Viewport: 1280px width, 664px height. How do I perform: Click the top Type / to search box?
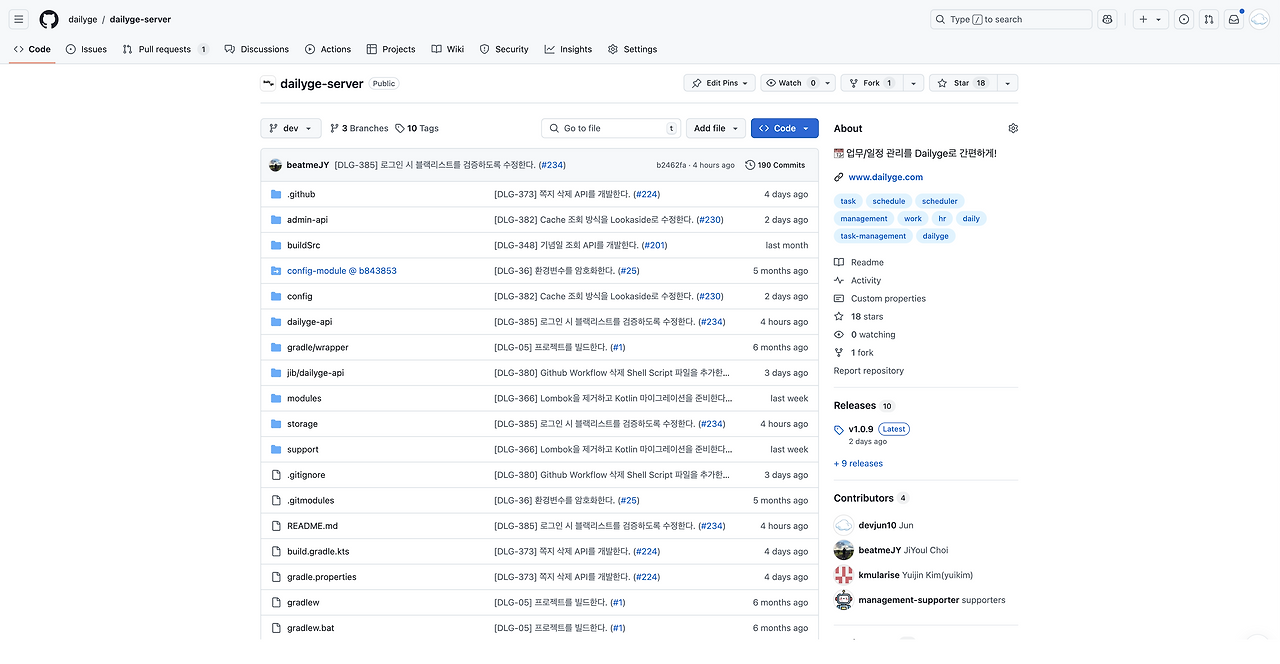click(x=1011, y=19)
